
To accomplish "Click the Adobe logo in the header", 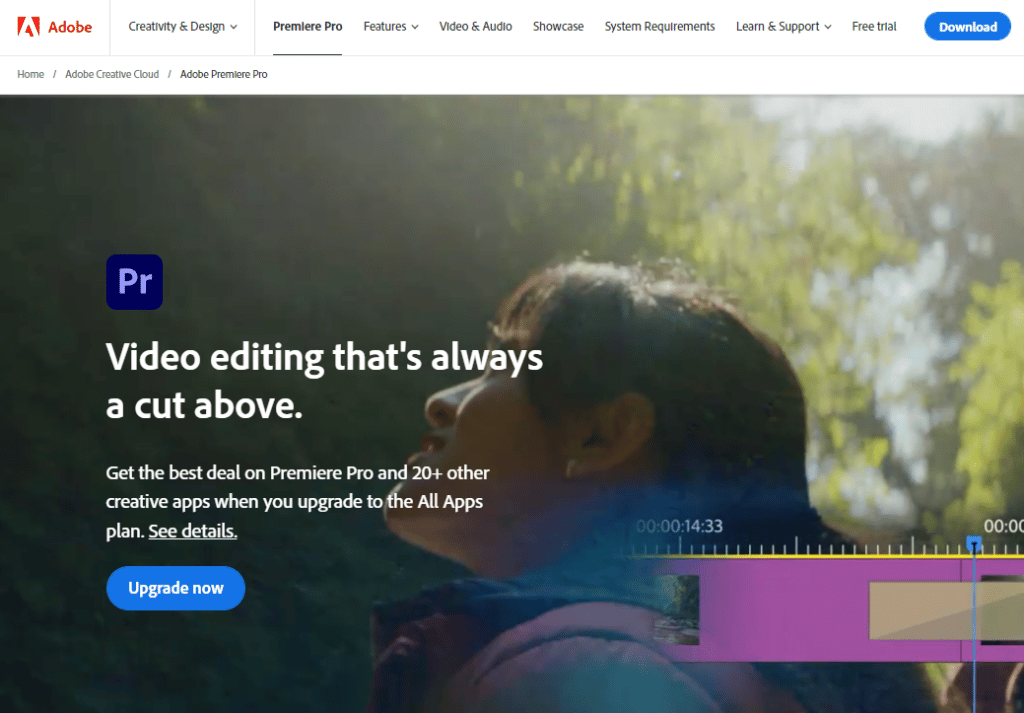I will pyautogui.click(x=55, y=27).
